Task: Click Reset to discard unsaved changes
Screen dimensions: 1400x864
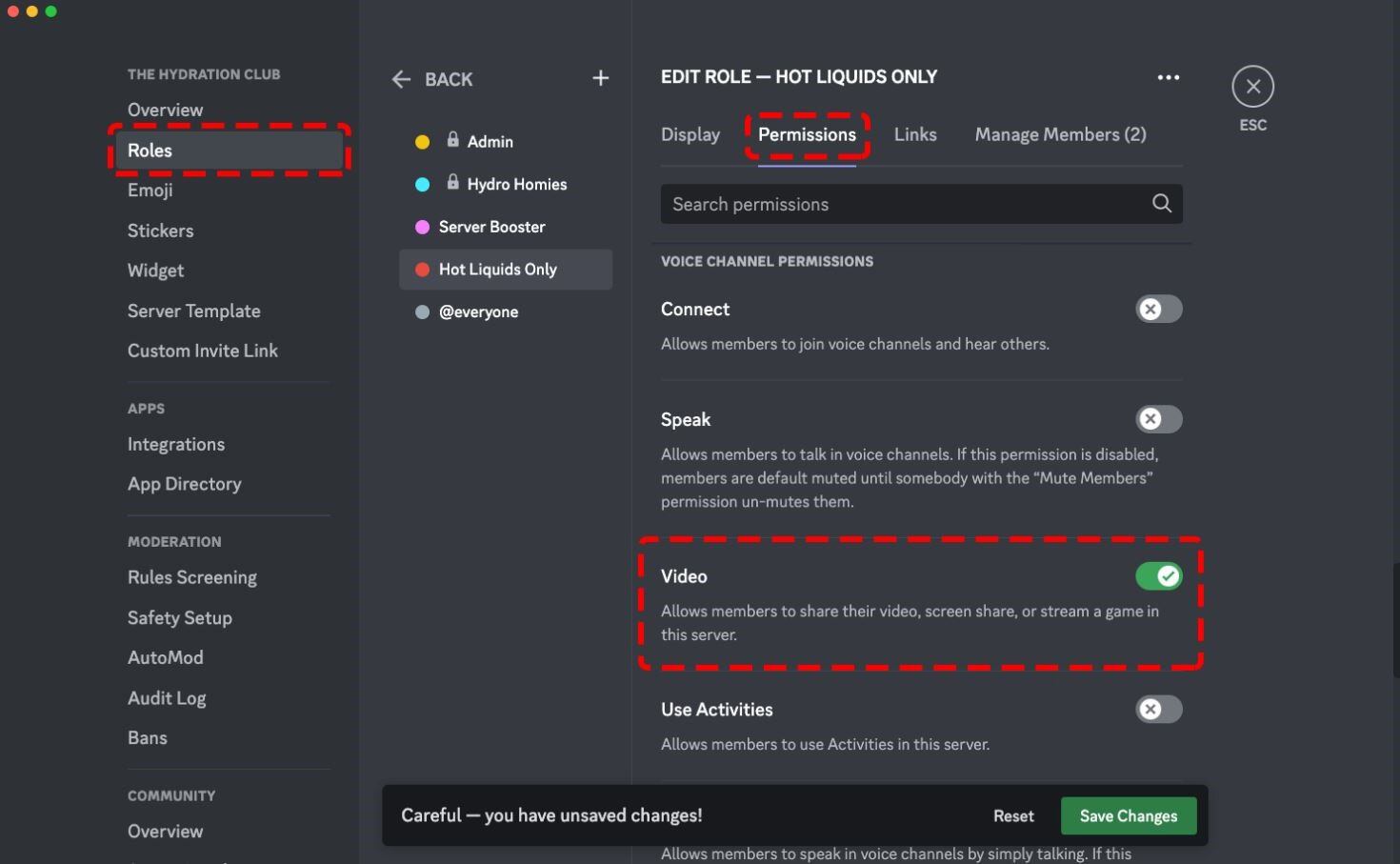Action: click(x=1013, y=816)
